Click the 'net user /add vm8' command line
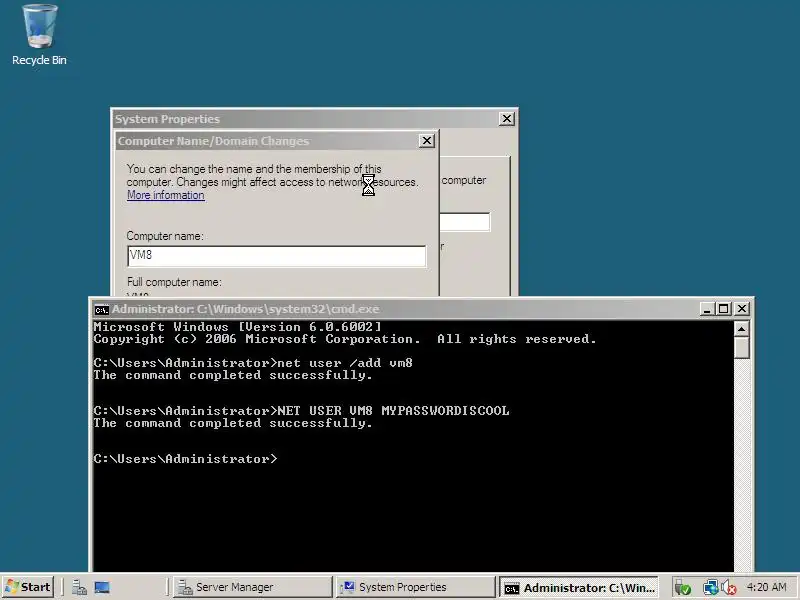This screenshot has width=800, height=600. [253, 363]
